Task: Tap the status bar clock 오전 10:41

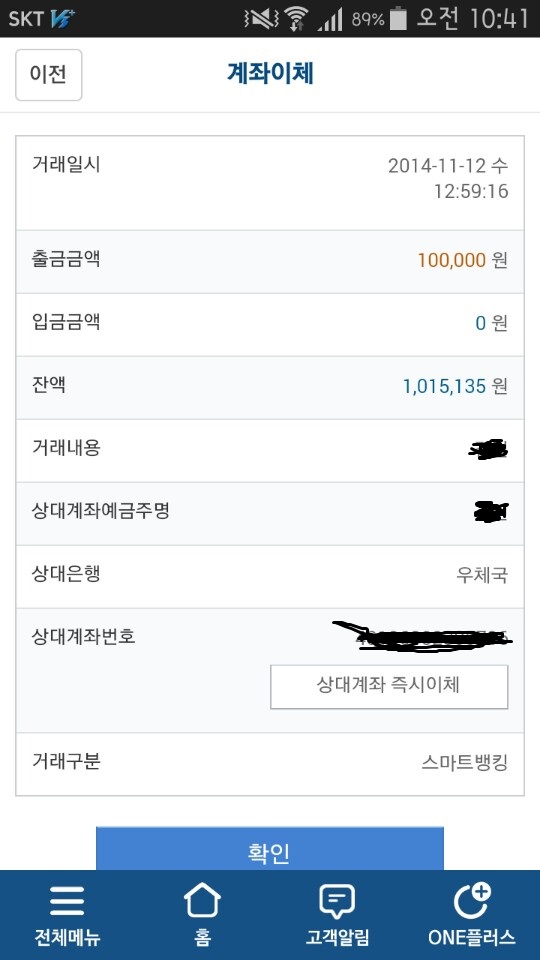Action: pos(472,18)
